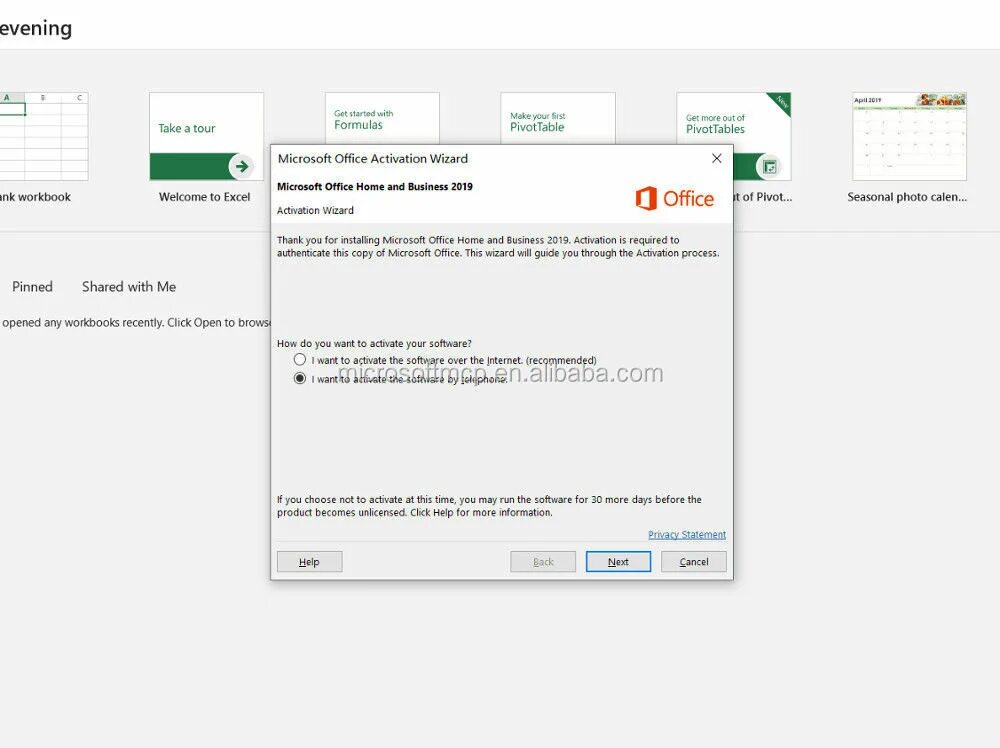Screen dimensions: 1000x748
Task: Click the Help button
Action: point(309,561)
